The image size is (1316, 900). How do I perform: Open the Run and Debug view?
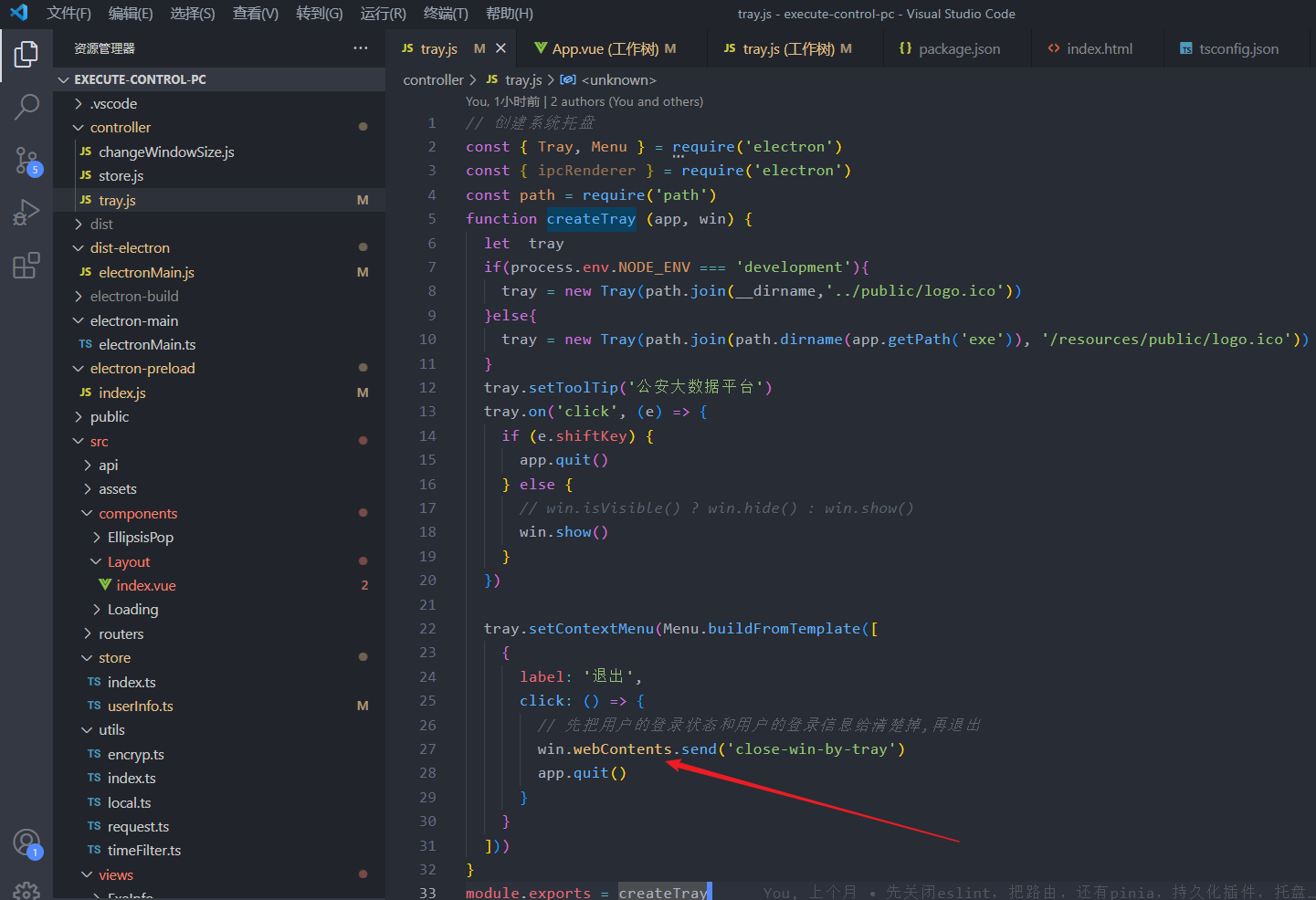[26, 213]
